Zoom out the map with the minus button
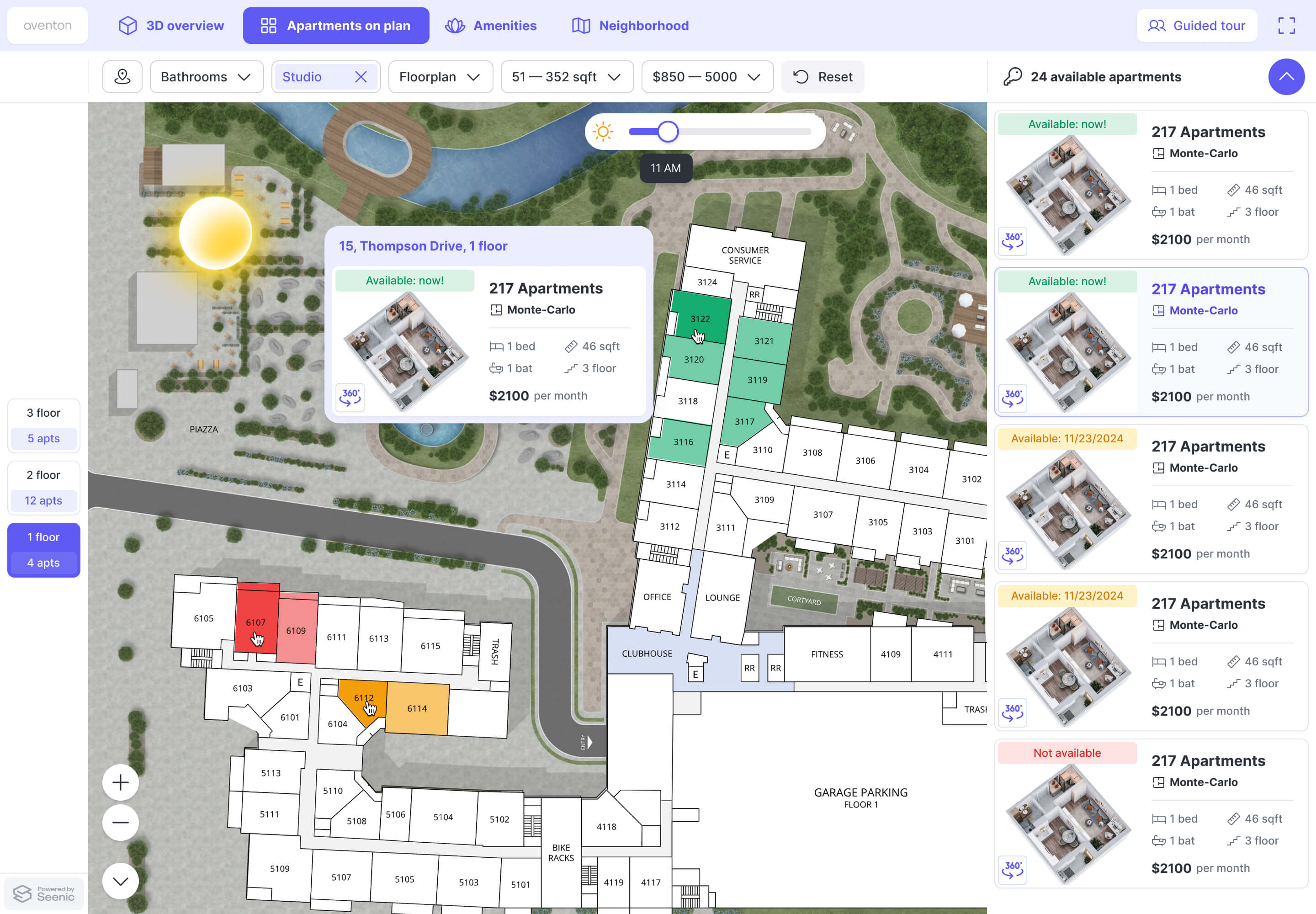Image resolution: width=1316 pixels, height=914 pixels. pyautogui.click(x=120, y=823)
